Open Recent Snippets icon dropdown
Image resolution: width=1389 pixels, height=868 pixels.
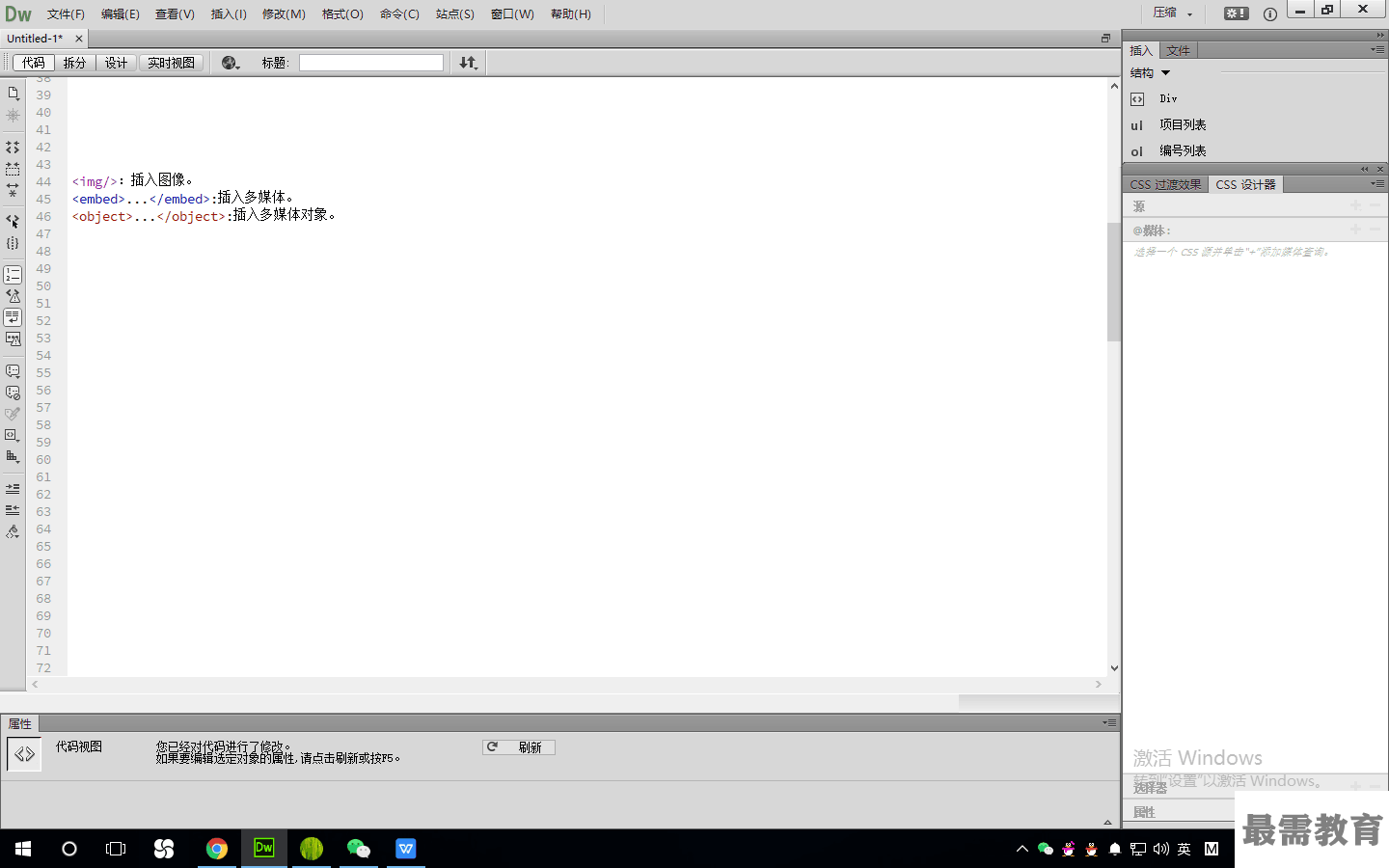(13, 436)
